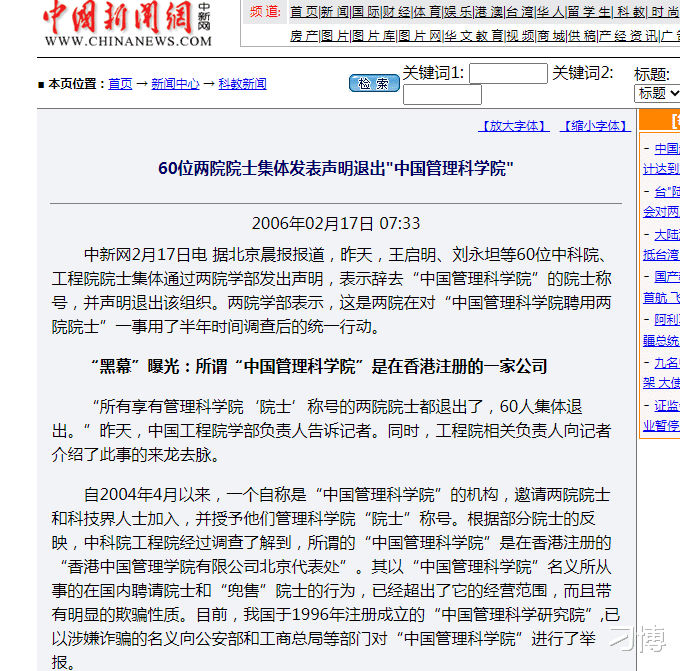This screenshot has width=680, height=671.
Task: Go to the 财经 channel
Action: coord(396,12)
